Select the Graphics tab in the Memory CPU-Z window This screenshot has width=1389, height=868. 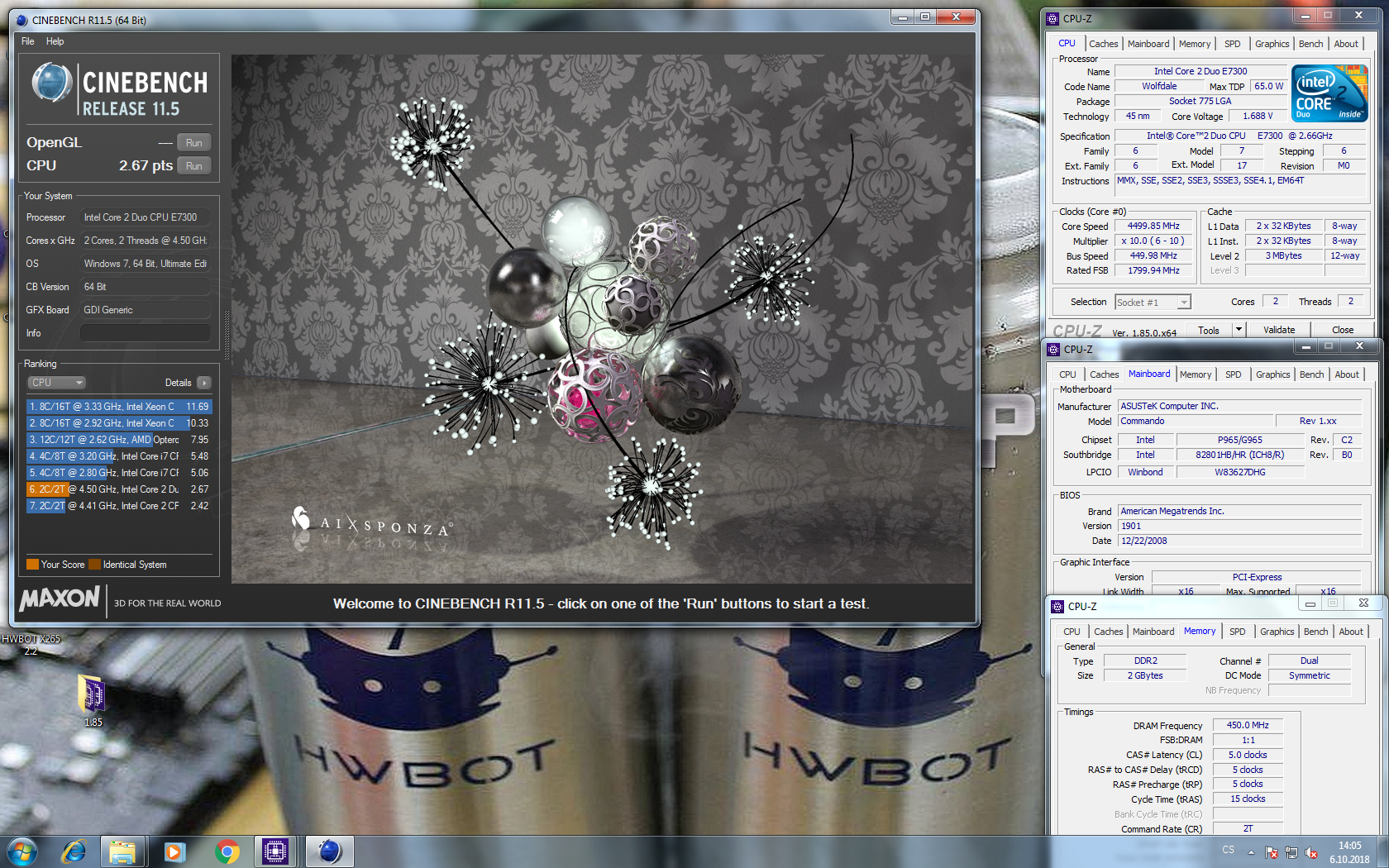point(1277,632)
